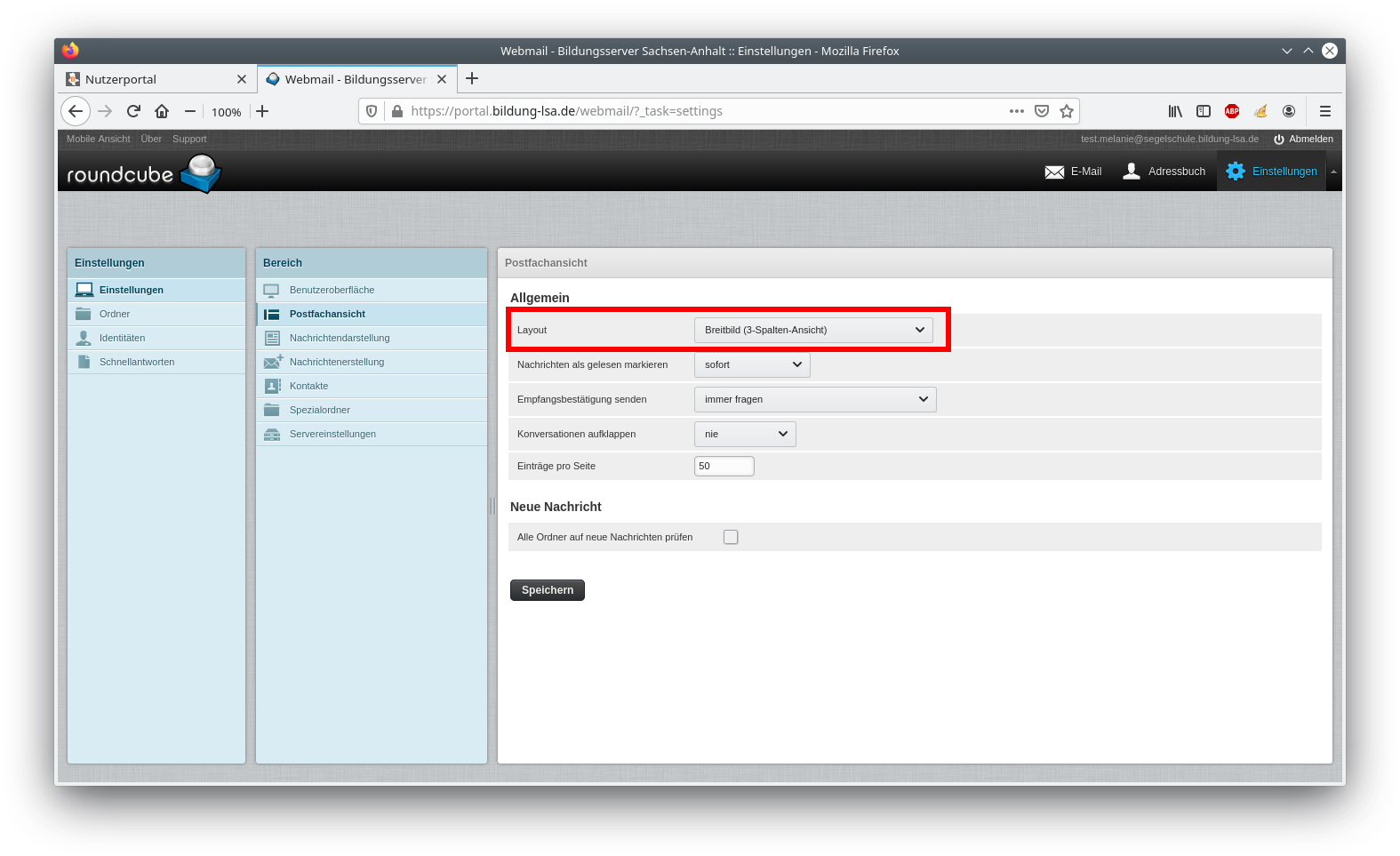Image resolution: width=1400 pixels, height=856 pixels.
Task: Open Konversationen aufklappen dropdown
Action: coord(745,434)
